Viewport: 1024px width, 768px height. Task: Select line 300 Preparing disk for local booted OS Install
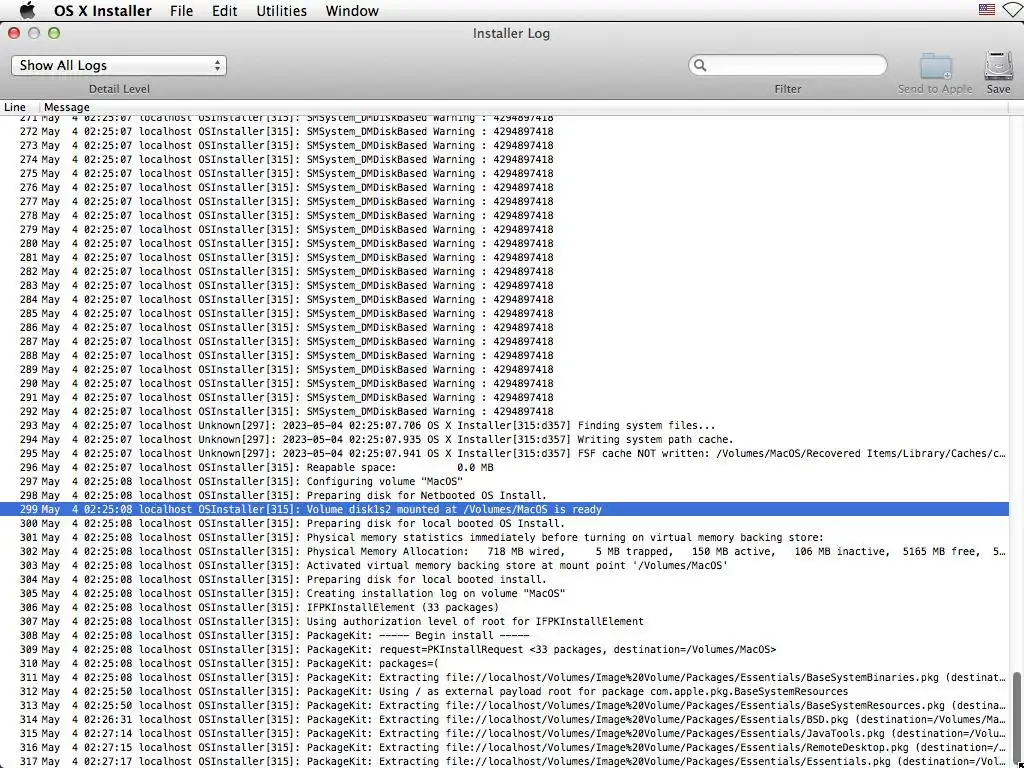[x=504, y=524]
